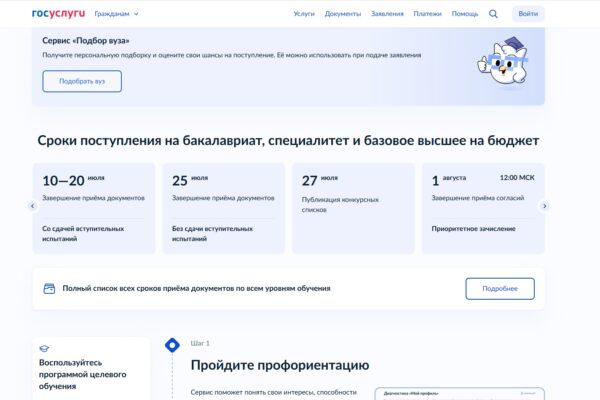Open the Платежи menu item
600x400 pixels.
(427, 14)
